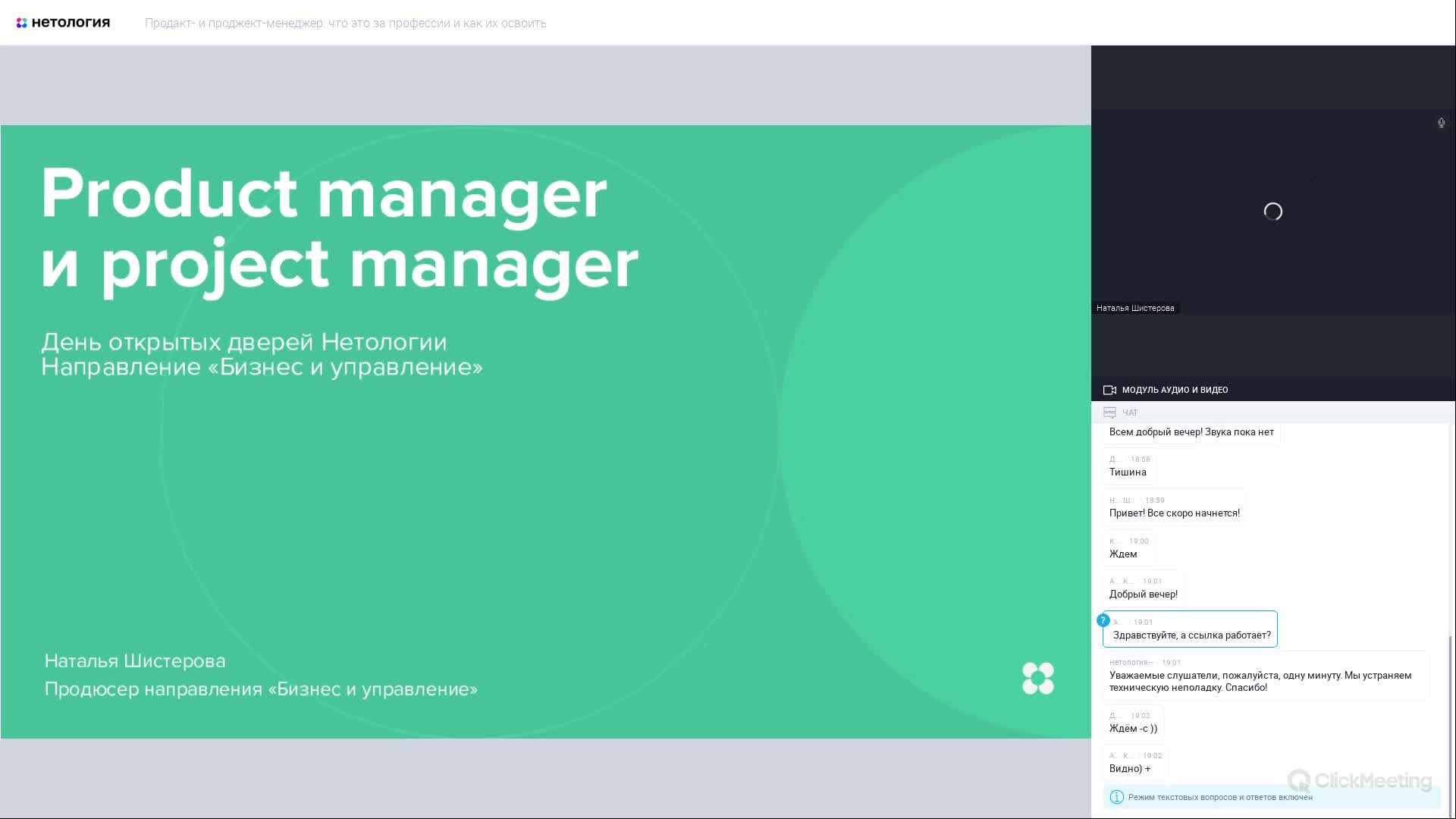Click message 'Всем добрый вечер! Звука пока нет'
Image resolution: width=1456 pixels, height=819 pixels.
point(1191,432)
